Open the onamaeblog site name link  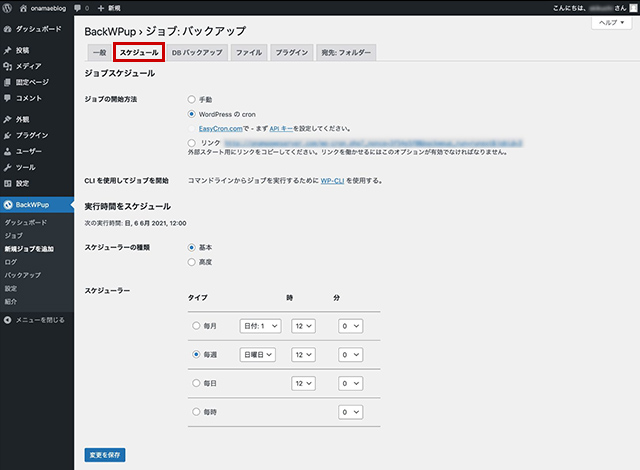tap(48, 8)
